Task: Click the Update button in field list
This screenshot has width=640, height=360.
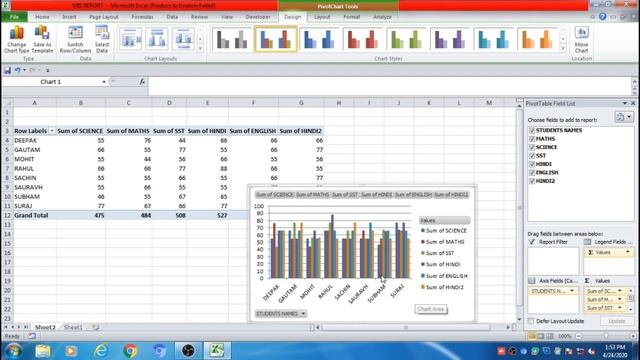Action: pyautogui.click(x=616, y=321)
